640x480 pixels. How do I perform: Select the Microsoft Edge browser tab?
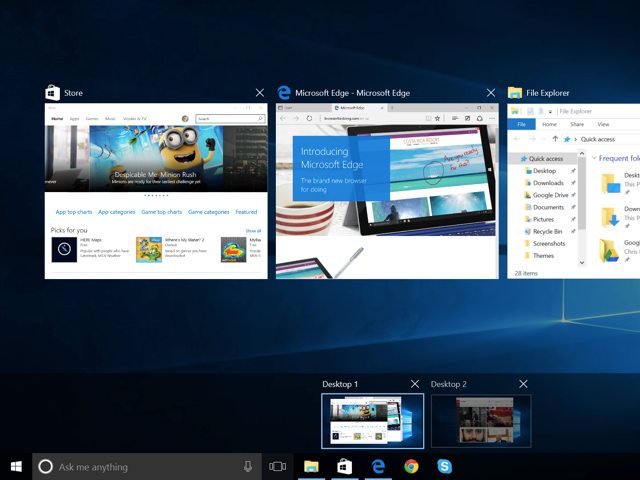(359, 108)
